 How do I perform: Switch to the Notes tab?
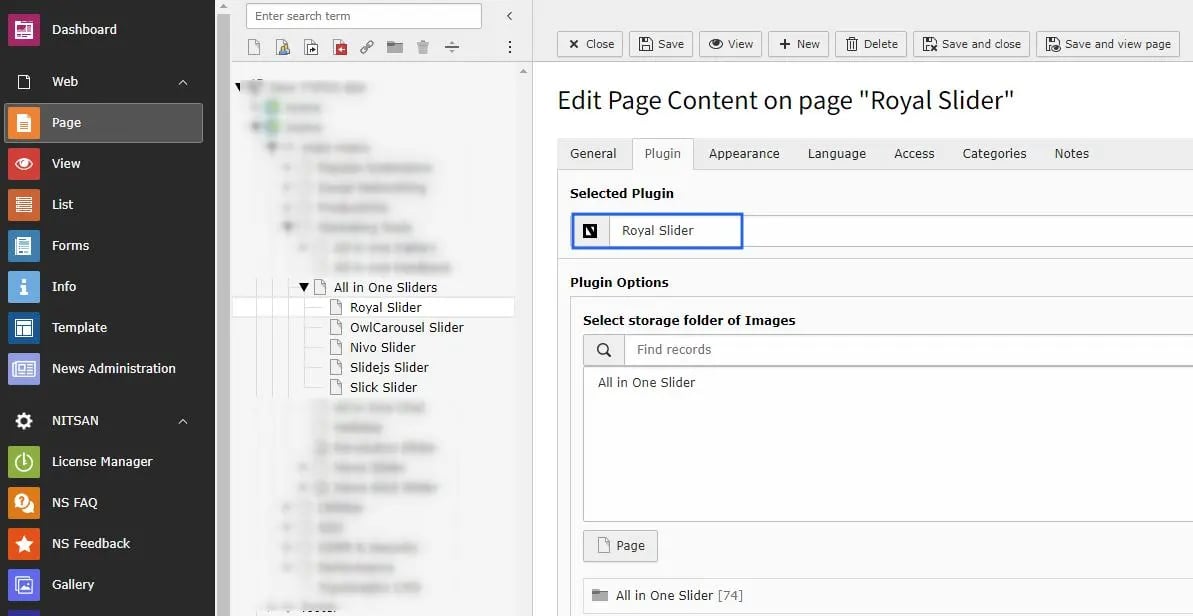1071,154
